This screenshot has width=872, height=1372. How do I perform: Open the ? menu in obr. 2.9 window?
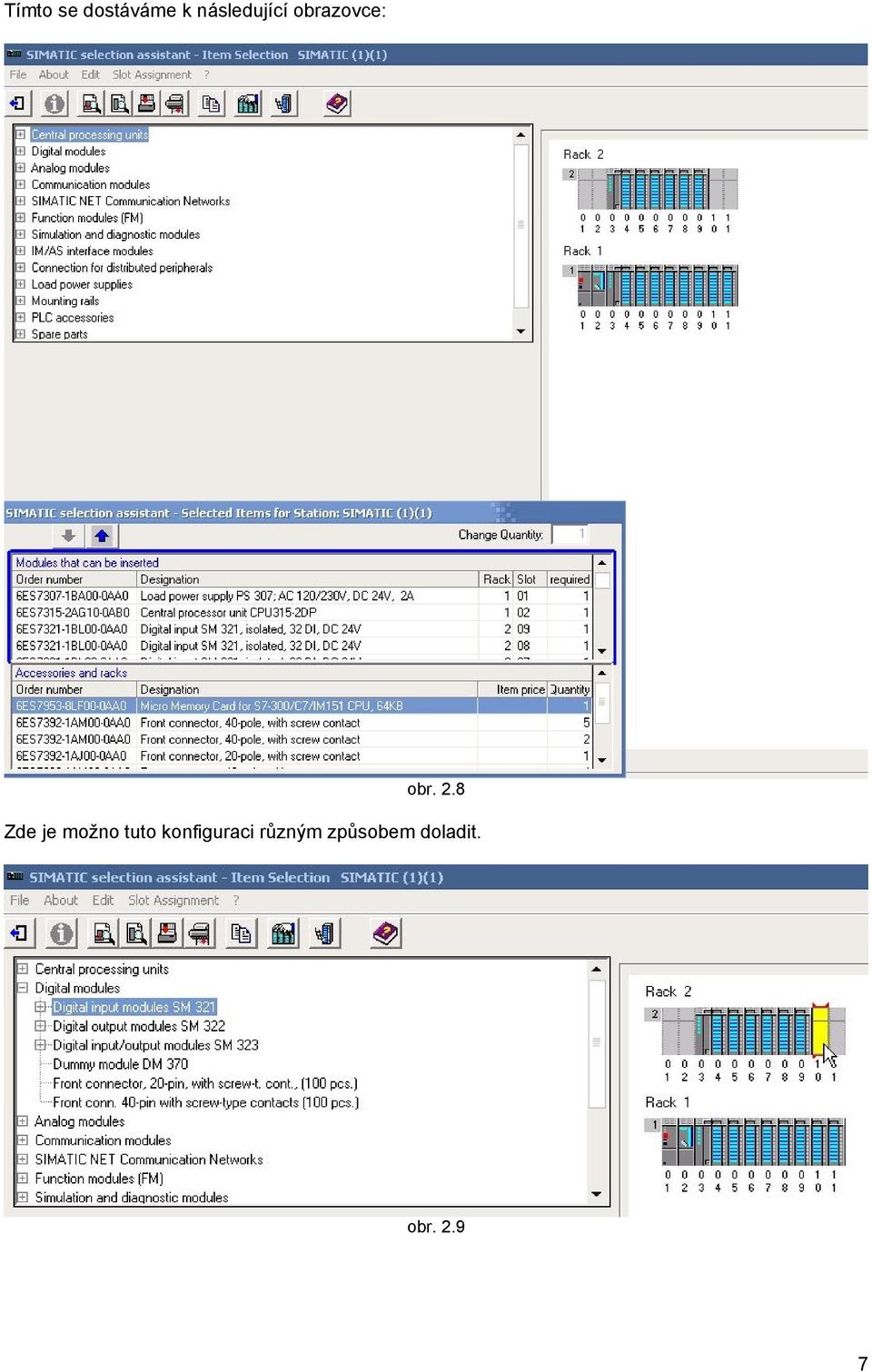[x=236, y=901]
